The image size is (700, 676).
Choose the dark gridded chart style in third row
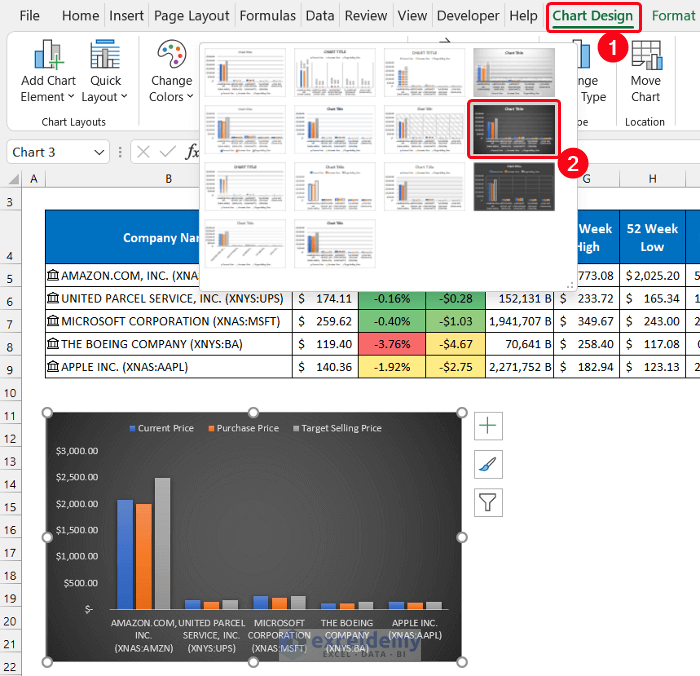[514, 187]
